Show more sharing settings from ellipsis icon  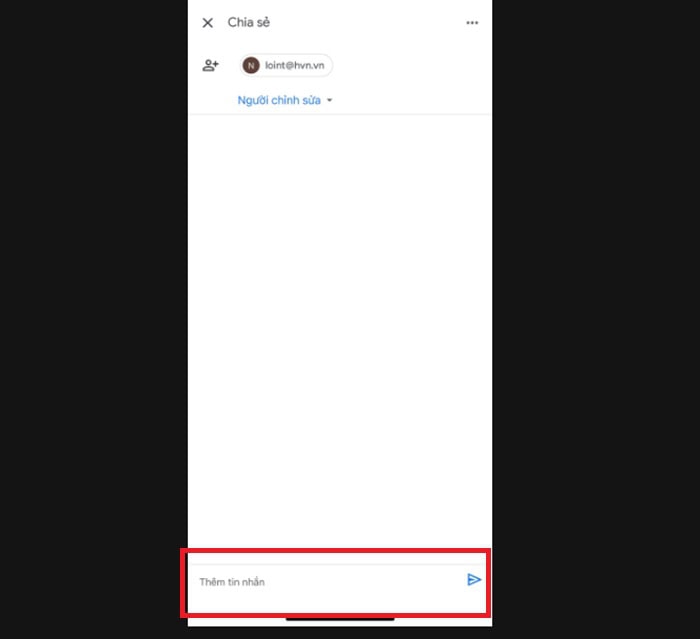tap(472, 23)
